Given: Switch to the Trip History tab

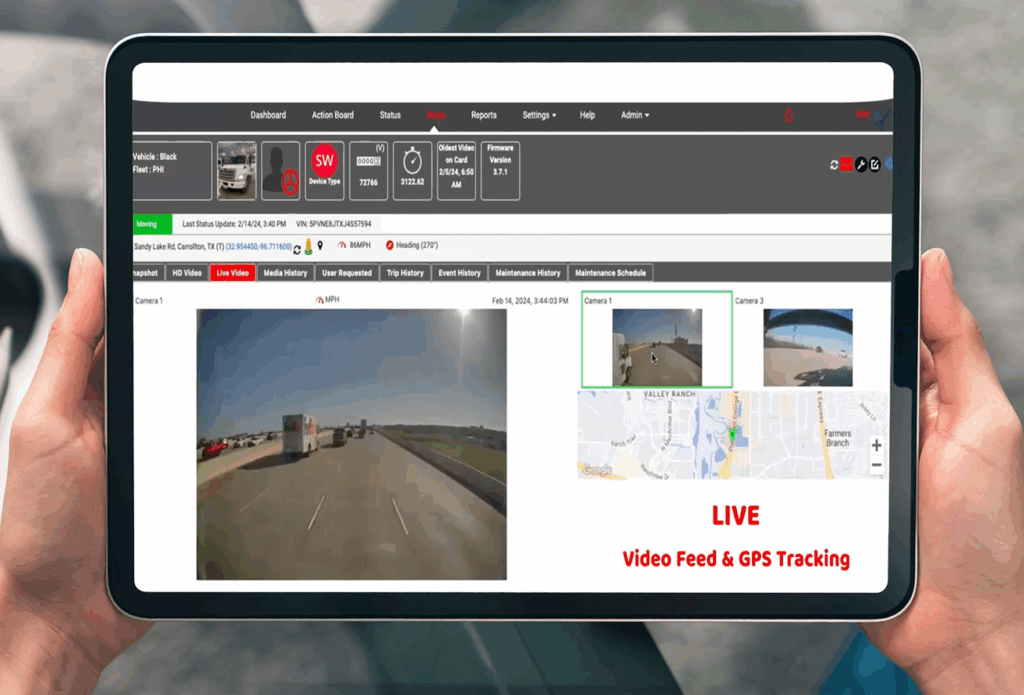Looking at the screenshot, I should pos(405,273).
